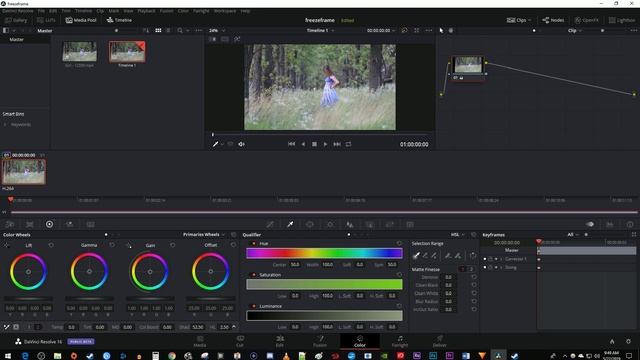
Task: Open the HSL qualifier mode dropdown
Action: point(458,235)
